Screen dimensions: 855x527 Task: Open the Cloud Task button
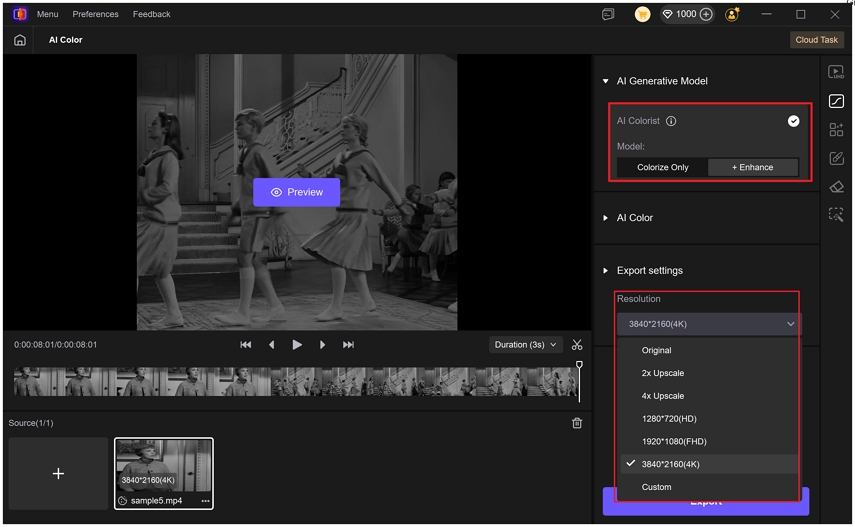pyautogui.click(x=816, y=40)
